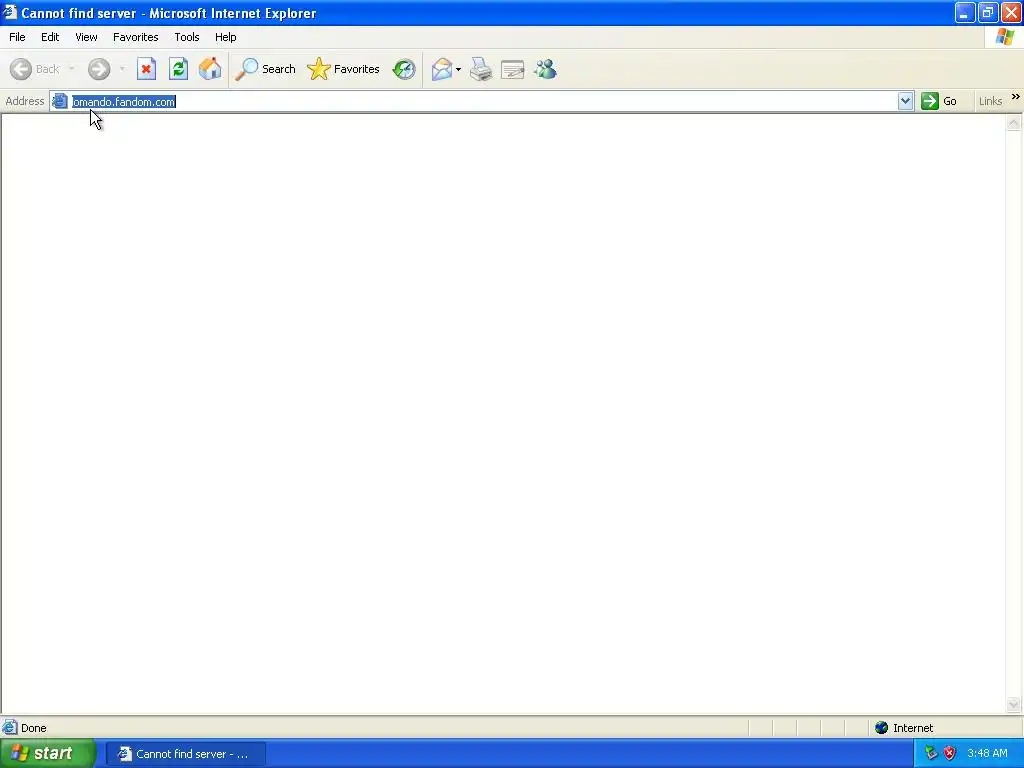Click the Edit page toolbar icon
This screenshot has height=768, width=1024.
pos(513,69)
